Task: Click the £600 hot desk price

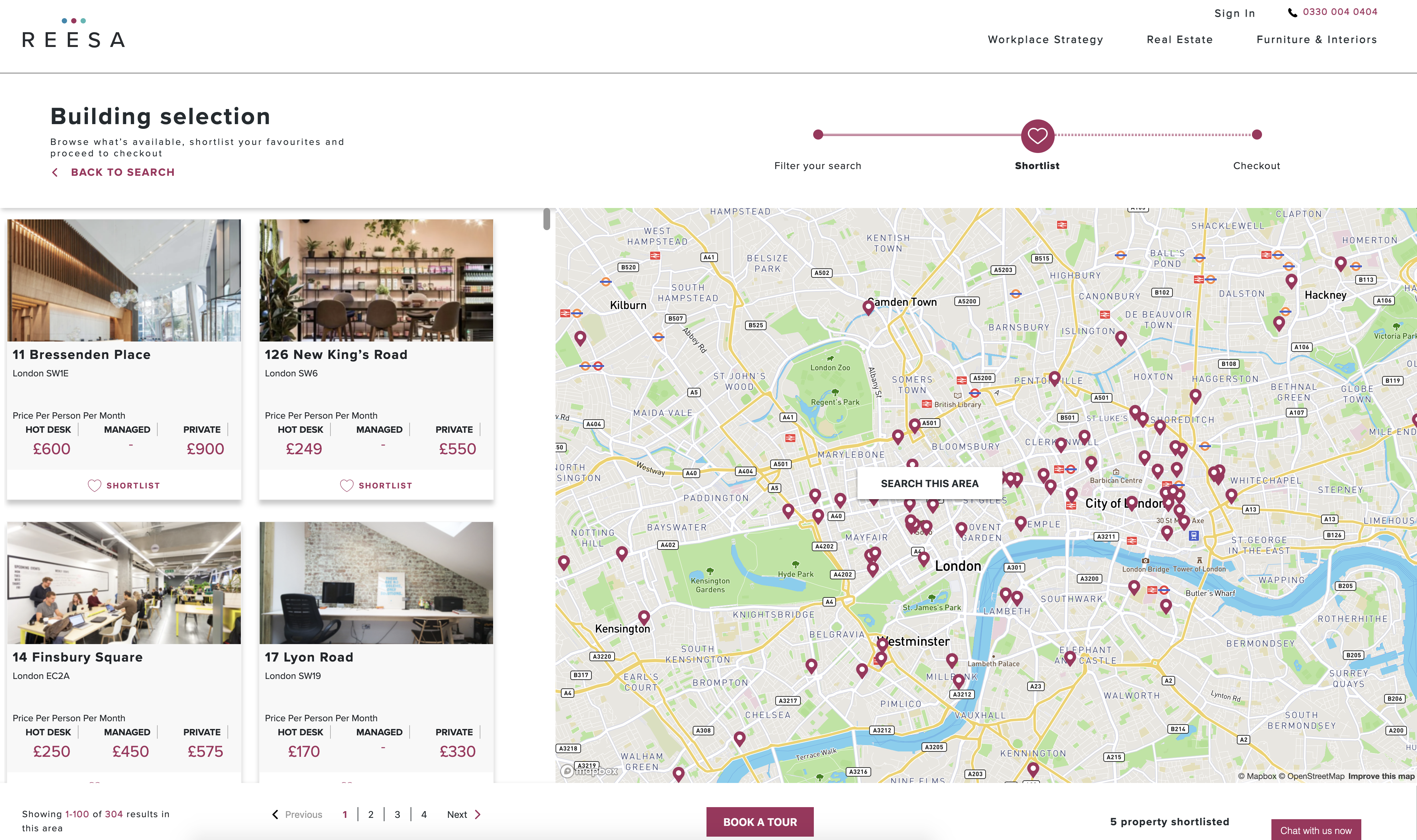Action: (x=52, y=449)
